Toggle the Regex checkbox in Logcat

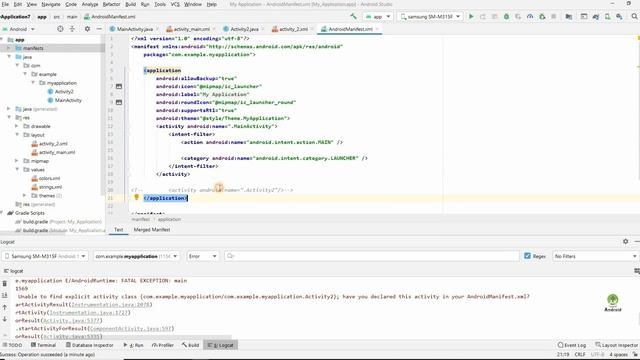(527, 256)
